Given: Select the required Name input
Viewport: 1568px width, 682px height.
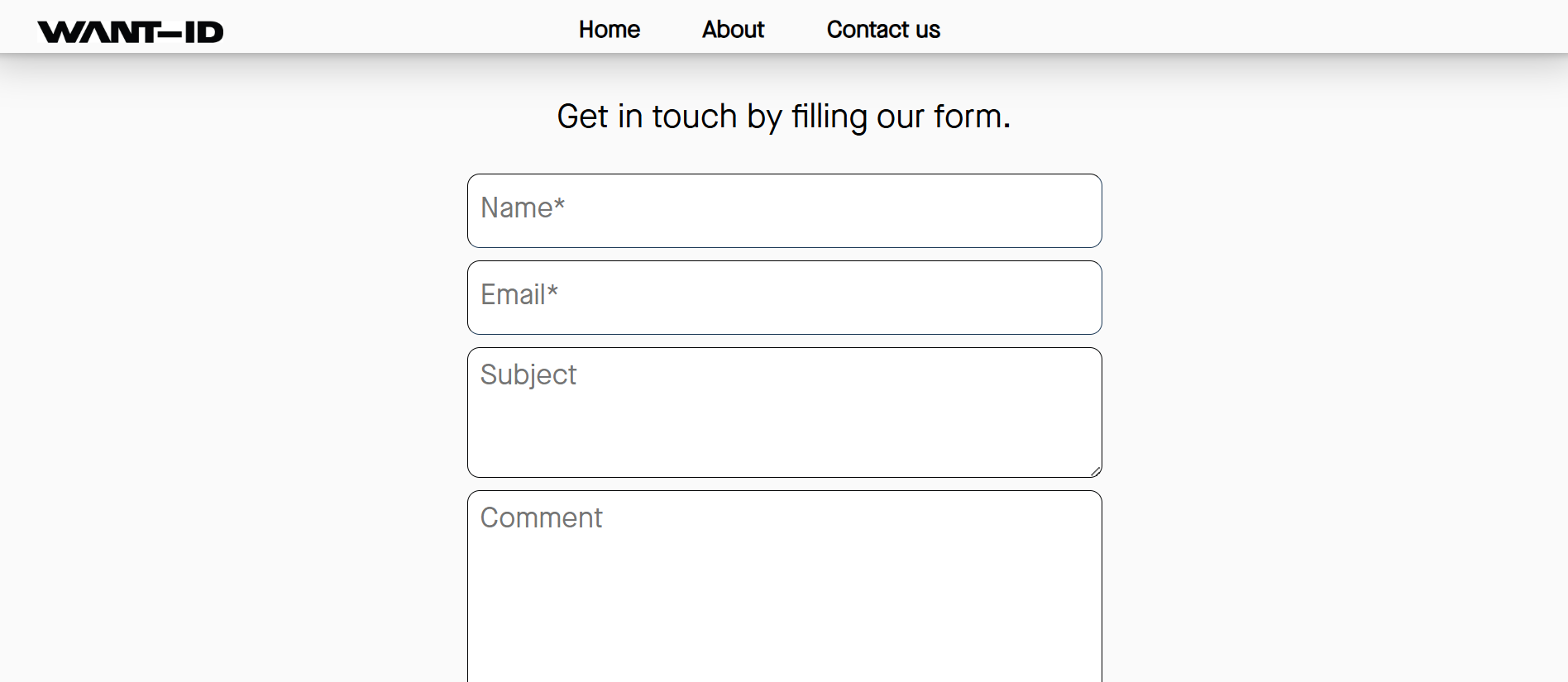Looking at the screenshot, I should [783, 210].
